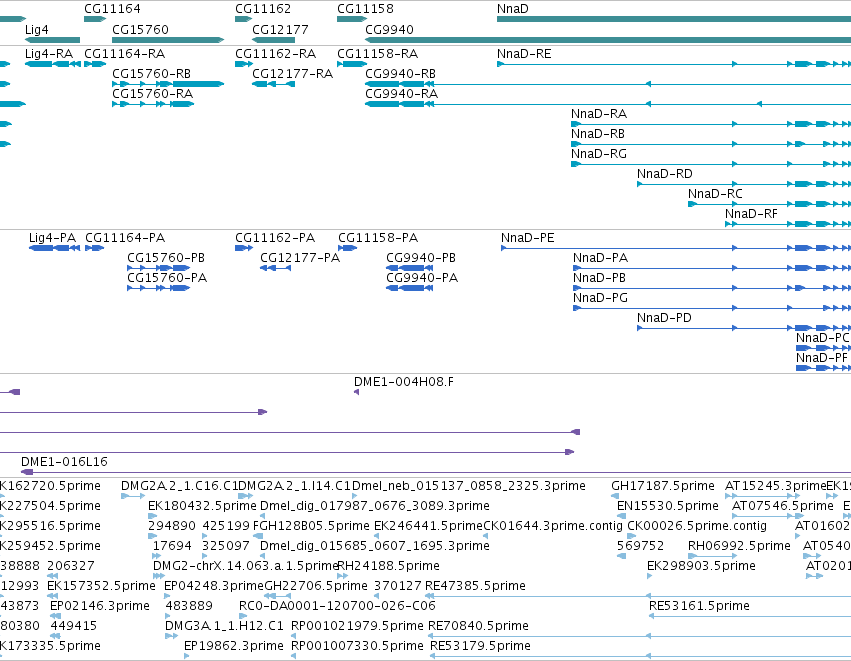Click the DME1-004H08.F clone label
The width and height of the screenshot is (851, 661).
point(404,382)
